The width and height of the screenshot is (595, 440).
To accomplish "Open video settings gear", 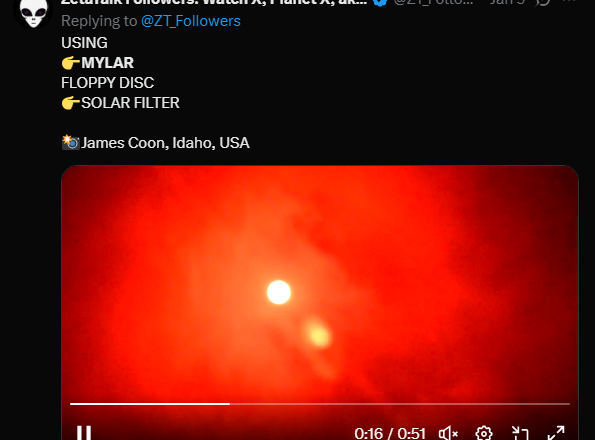I will (484, 433).
